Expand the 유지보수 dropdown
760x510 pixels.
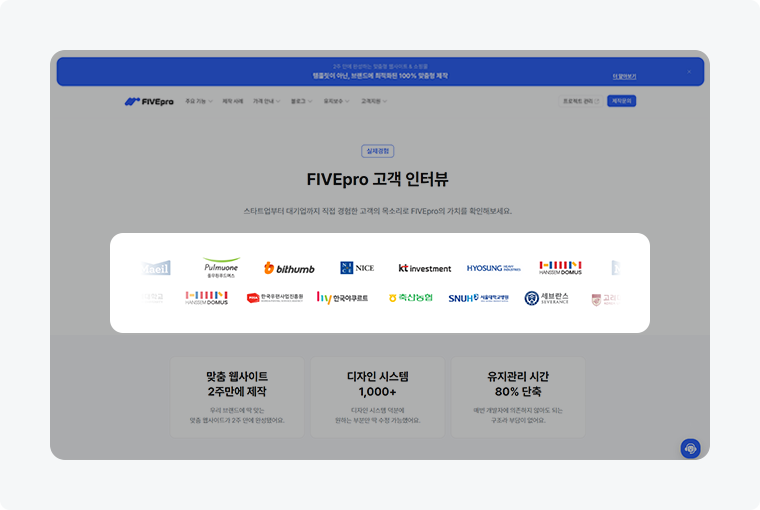(x=336, y=101)
